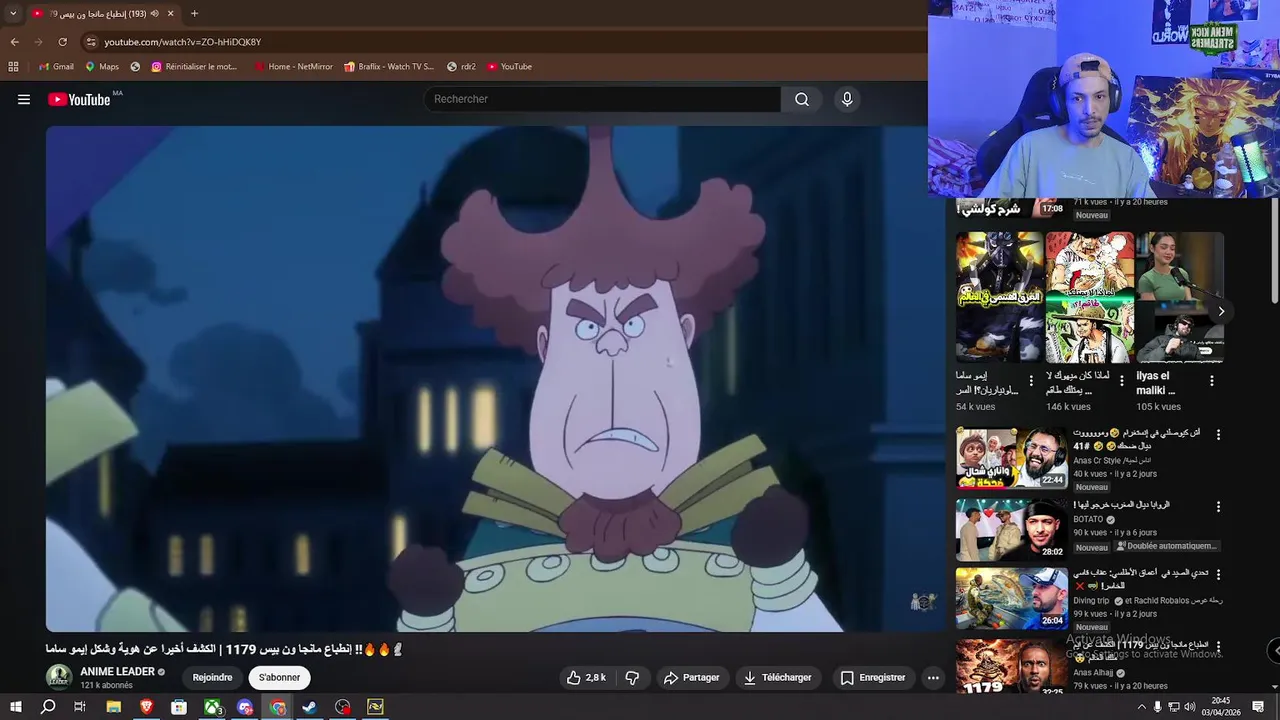The height and width of the screenshot is (720, 1280).
Task: Select the YouTube video browser tab
Action: (x=102, y=14)
